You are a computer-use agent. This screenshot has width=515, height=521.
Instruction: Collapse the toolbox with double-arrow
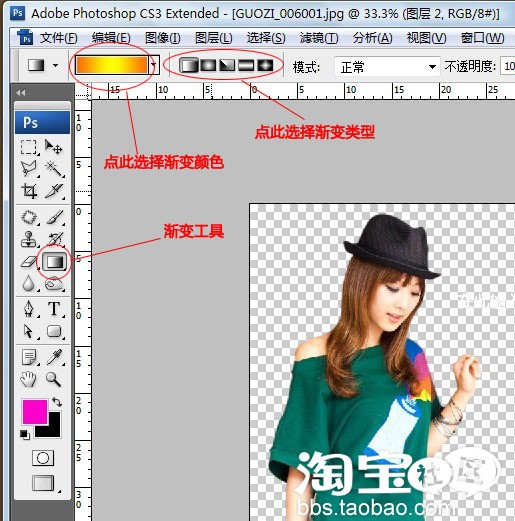pos(21,92)
